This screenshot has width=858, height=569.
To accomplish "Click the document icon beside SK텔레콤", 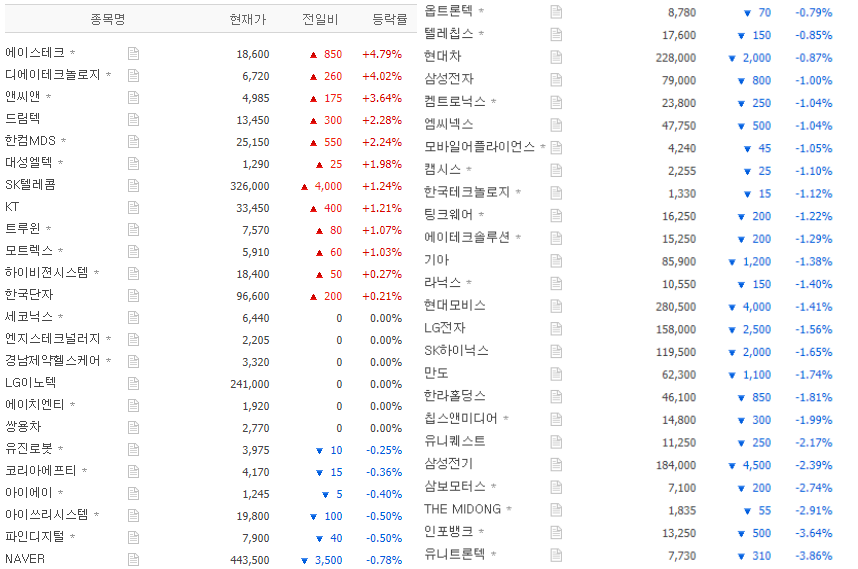I will 134,185.
